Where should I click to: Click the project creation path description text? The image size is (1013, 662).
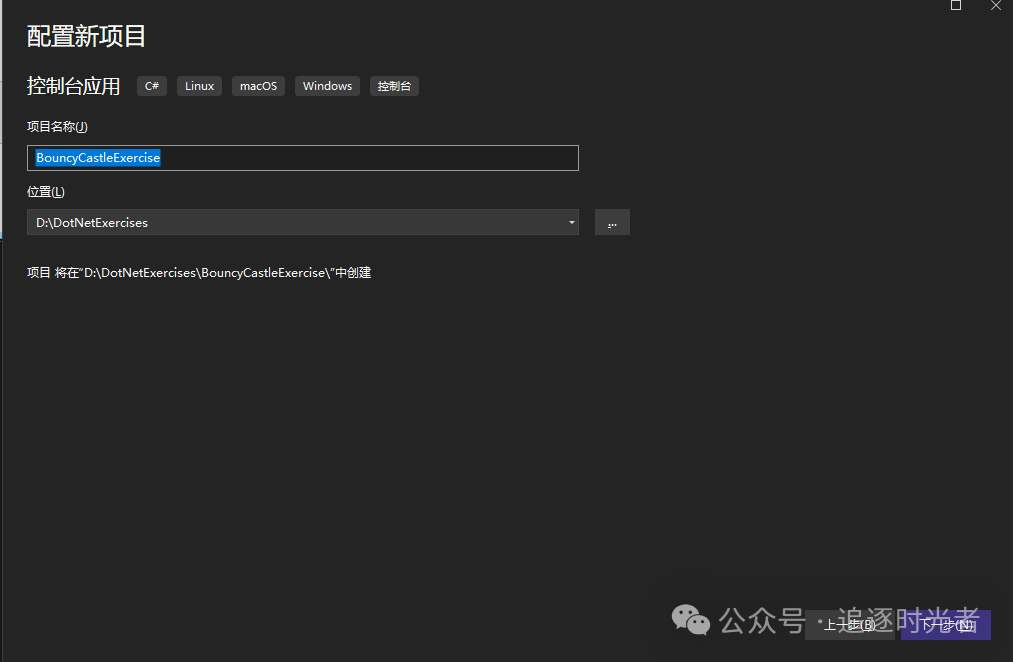[199, 273]
